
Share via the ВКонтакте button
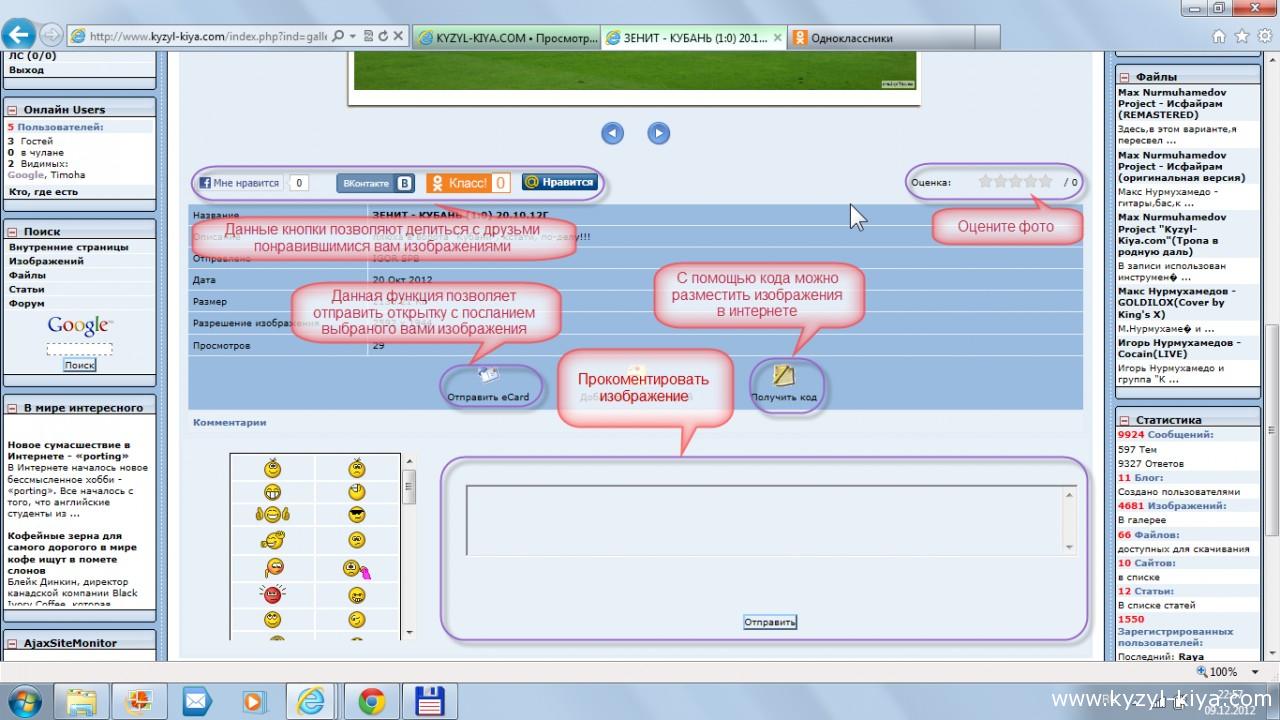(x=375, y=183)
